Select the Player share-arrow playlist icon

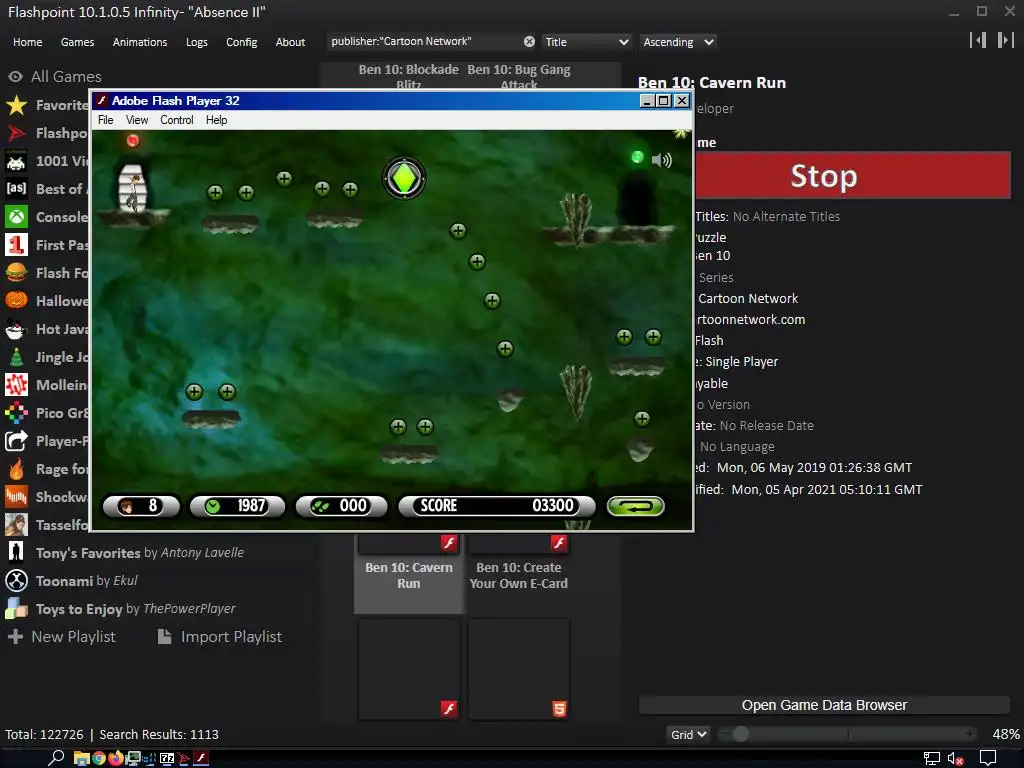coord(16,441)
